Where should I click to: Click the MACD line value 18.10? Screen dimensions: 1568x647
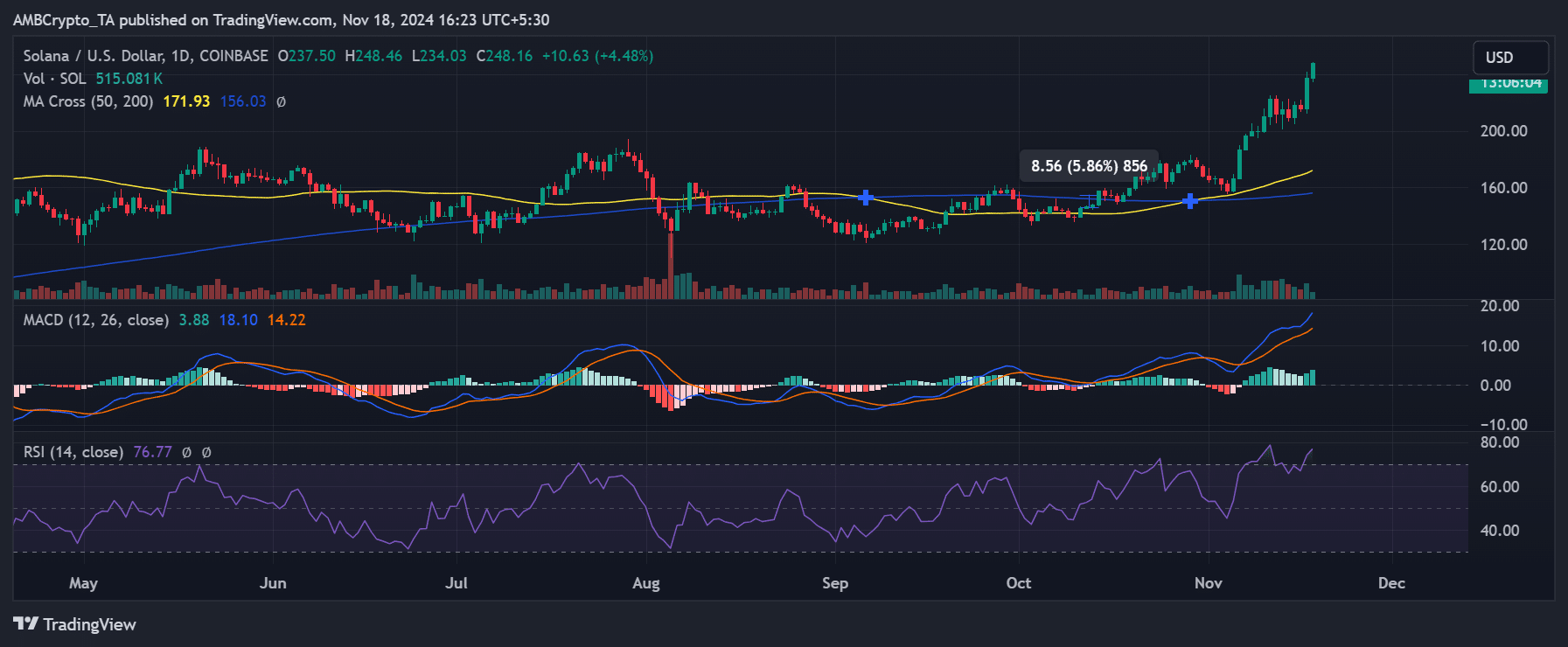(239, 320)
